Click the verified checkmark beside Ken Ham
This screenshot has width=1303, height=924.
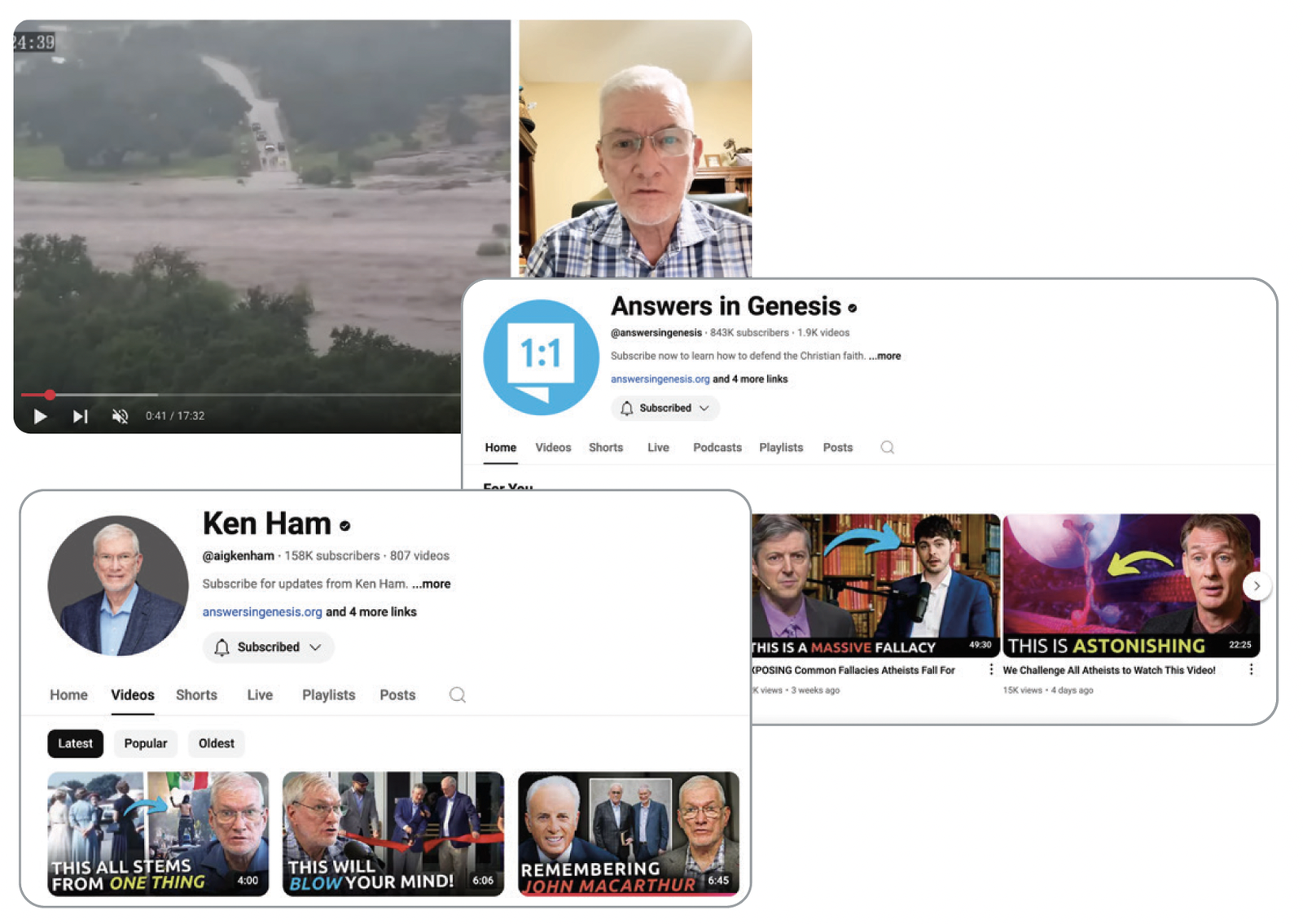(344, 524)
